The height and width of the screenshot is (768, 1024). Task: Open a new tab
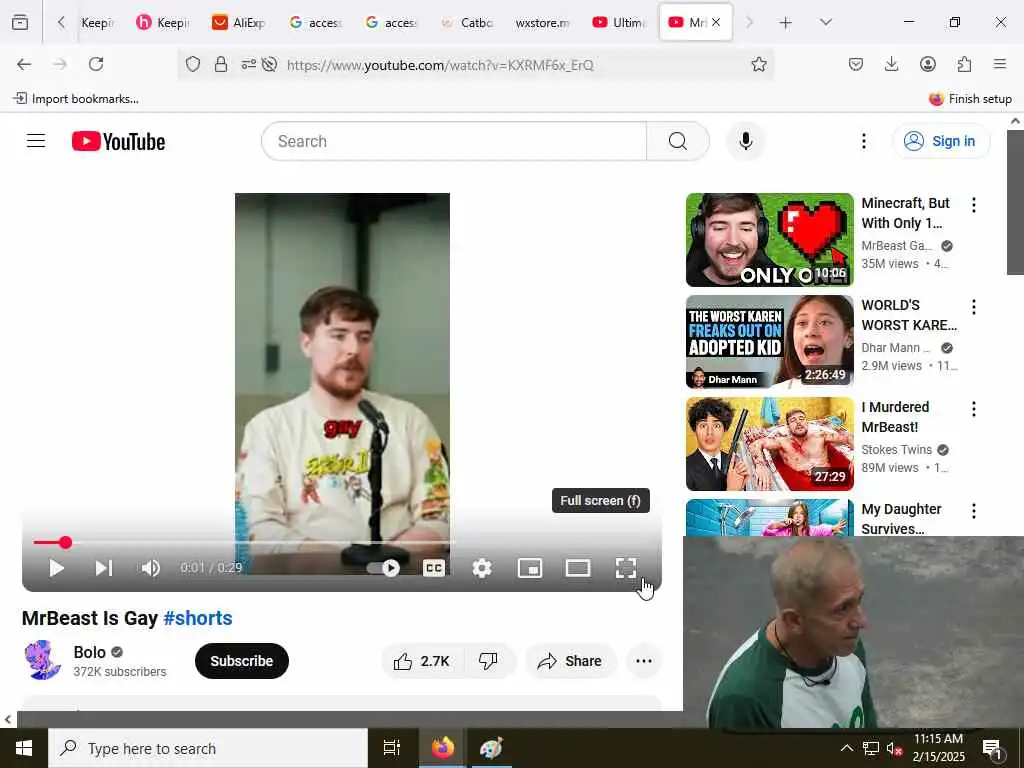(786, 23)
